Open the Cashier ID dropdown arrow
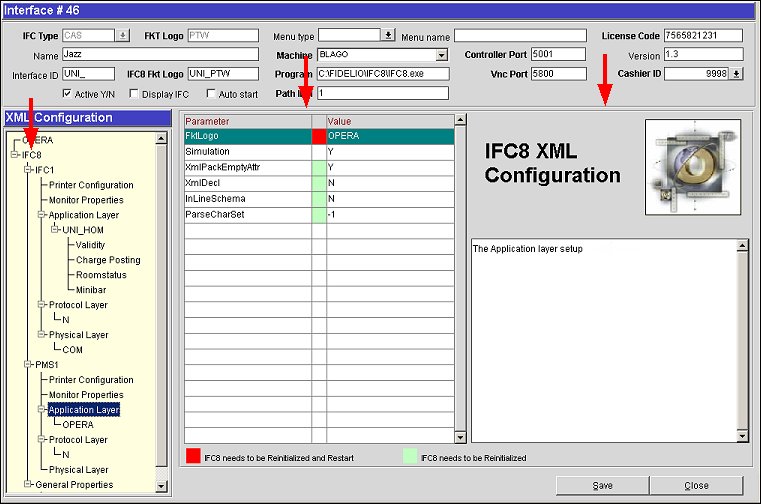The height and width of the screenshot is (504, 761). click(x=736, y=73)
